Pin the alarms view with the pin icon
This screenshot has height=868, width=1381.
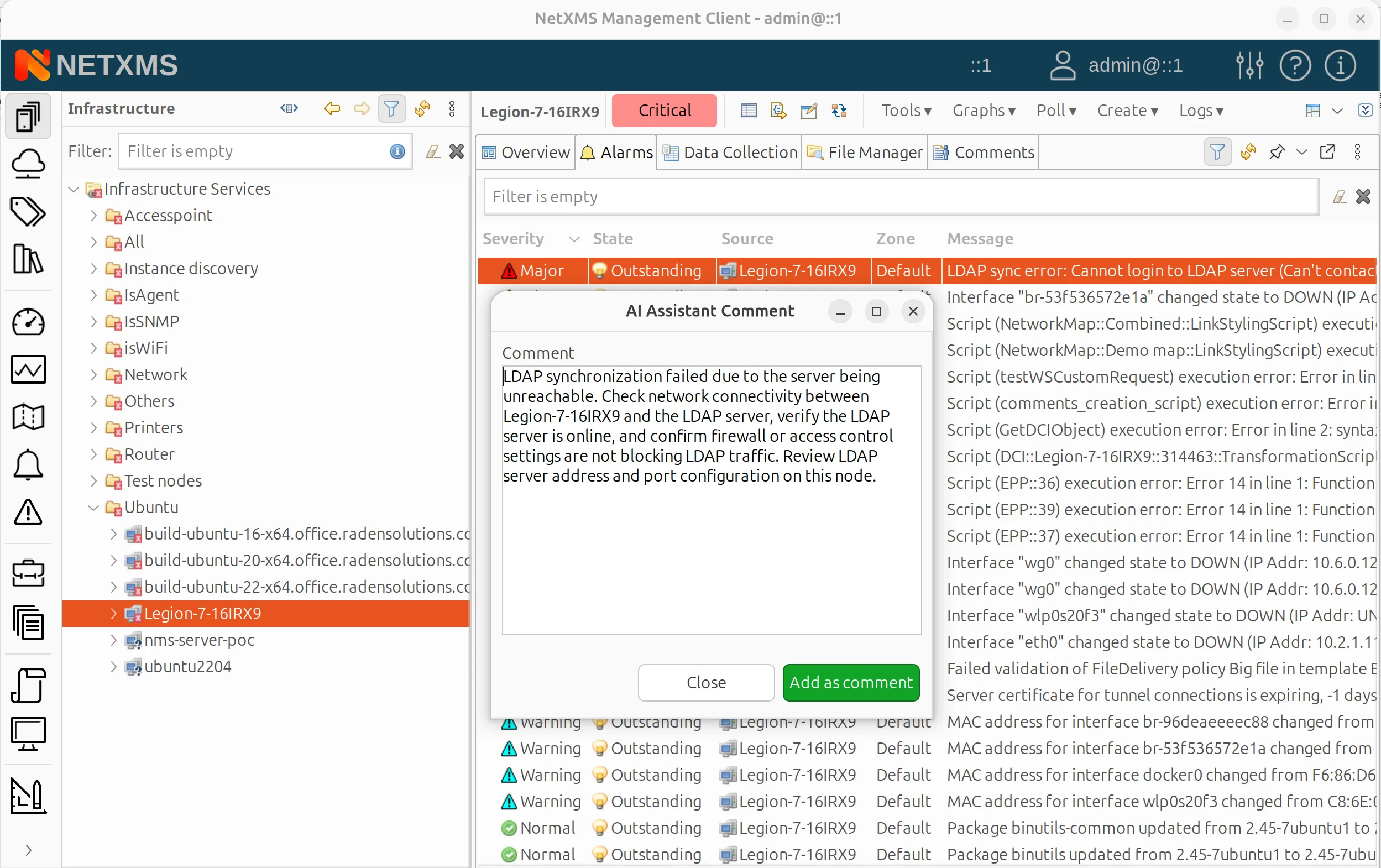(x=1278, y=151)
